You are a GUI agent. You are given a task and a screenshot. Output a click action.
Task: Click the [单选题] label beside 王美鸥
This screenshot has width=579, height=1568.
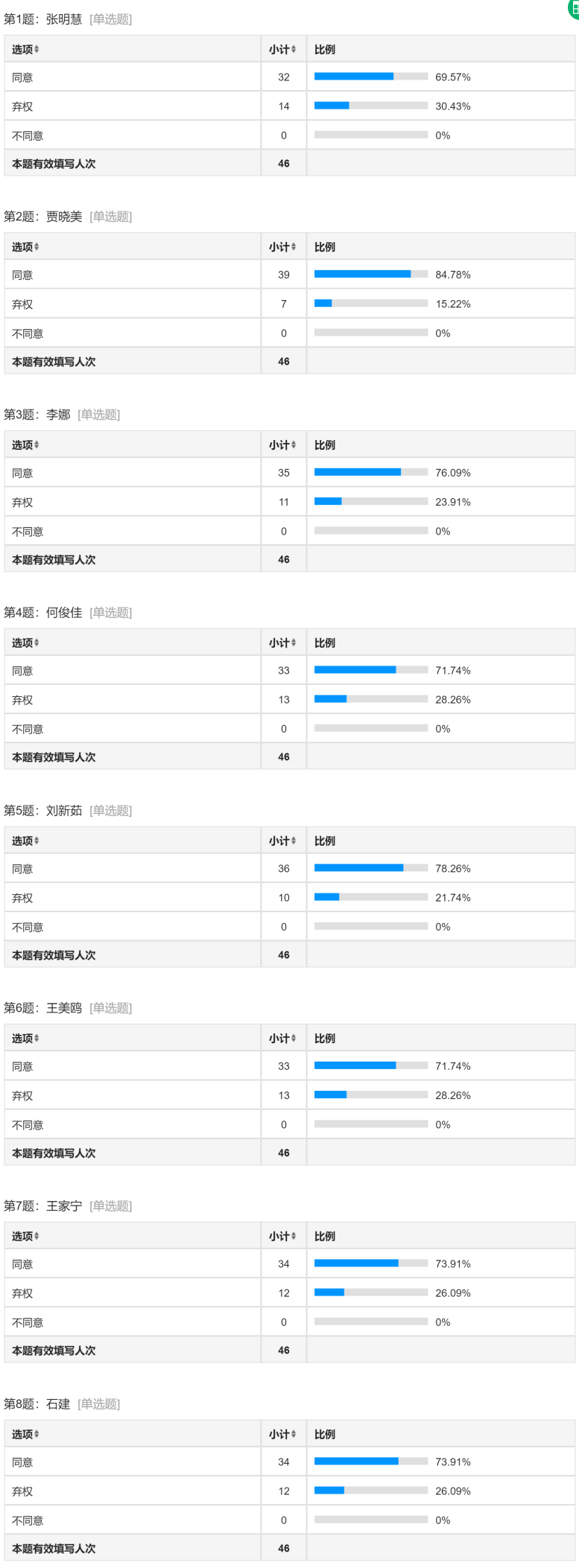(110, 1008)
